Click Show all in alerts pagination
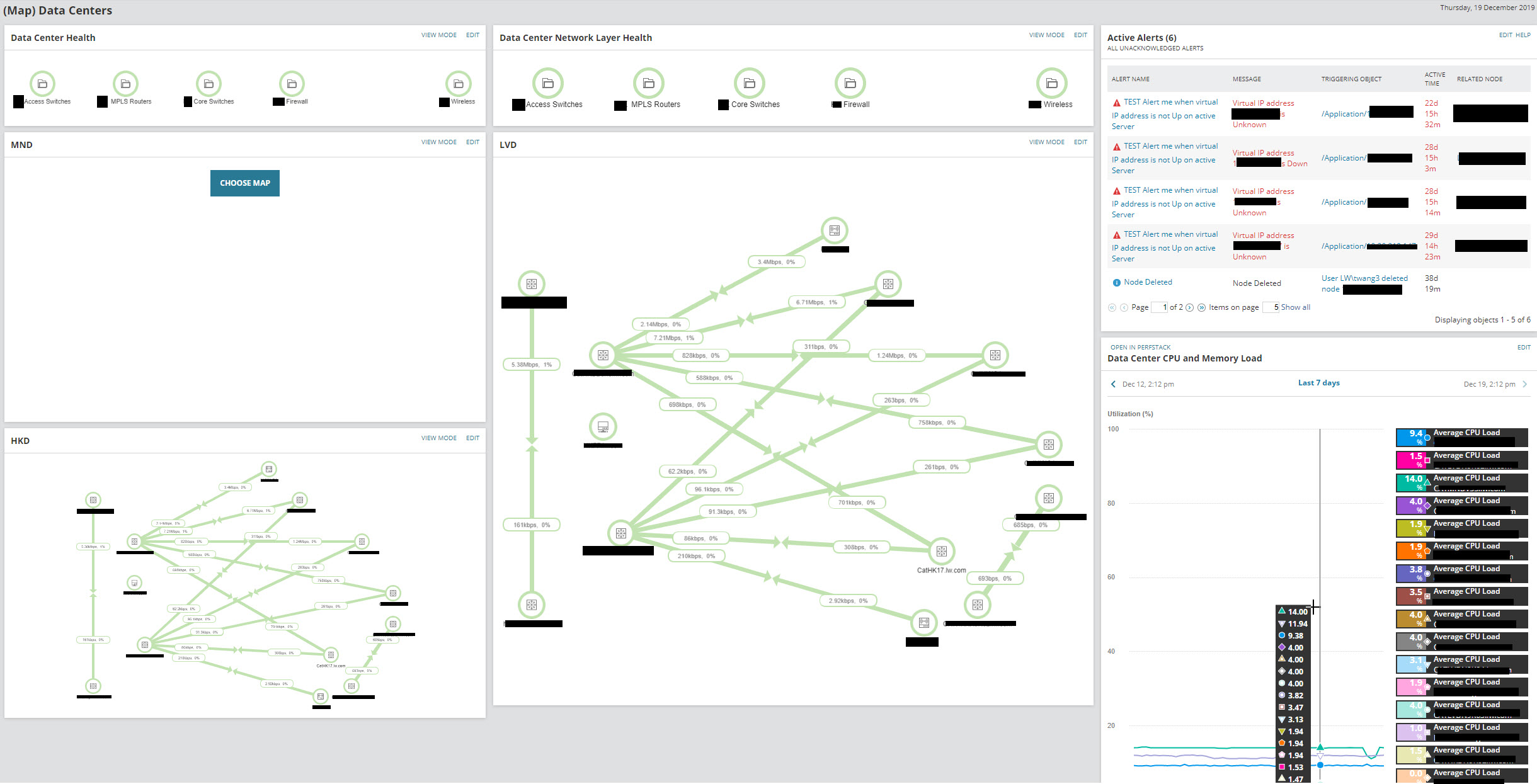 pos(1295,308)
